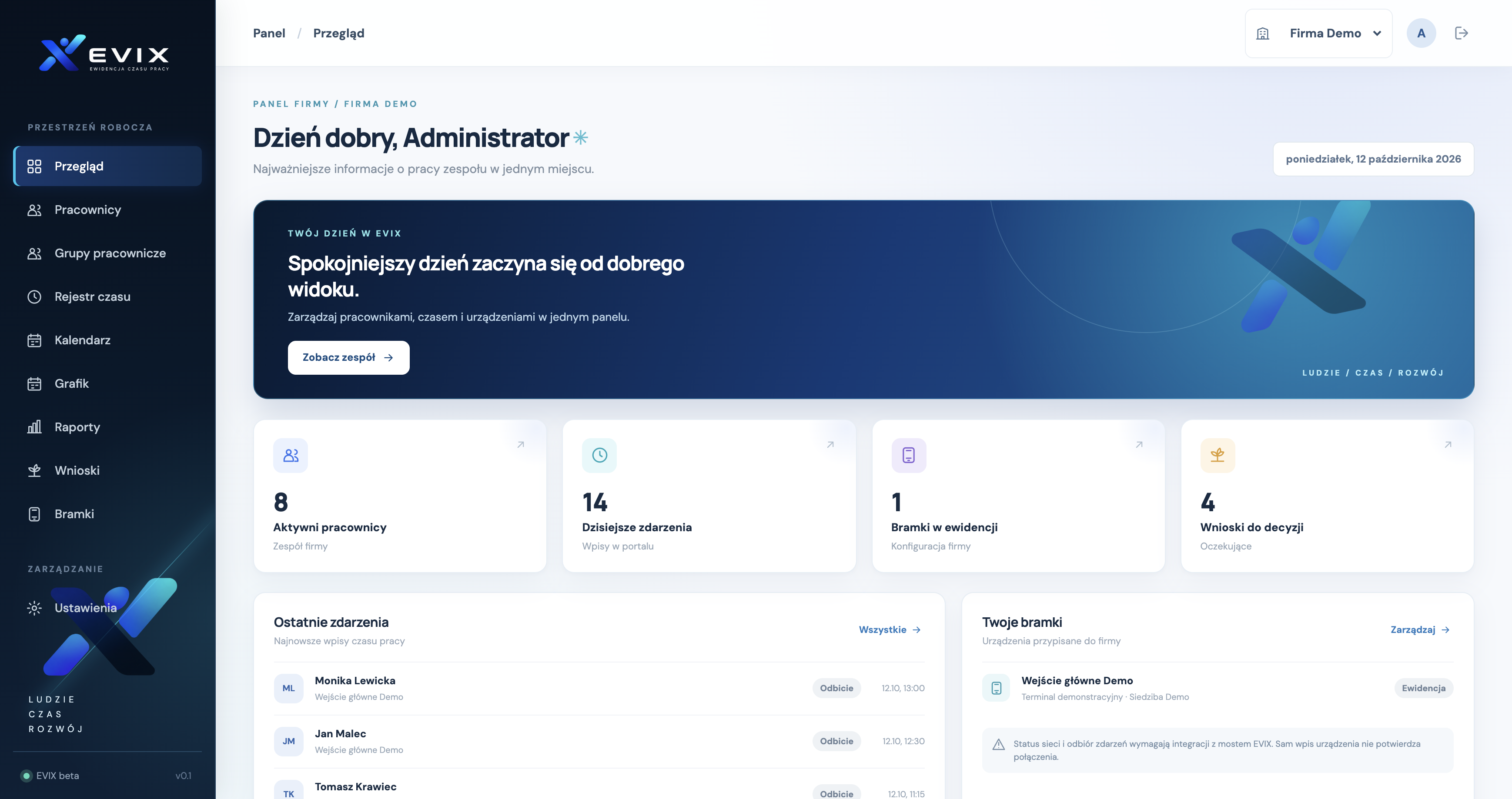The height and width of the screenshot is (799, 1512).
Task: Click the Odbicie badge for Jan Malec
Action: click(x=836, y=741)
